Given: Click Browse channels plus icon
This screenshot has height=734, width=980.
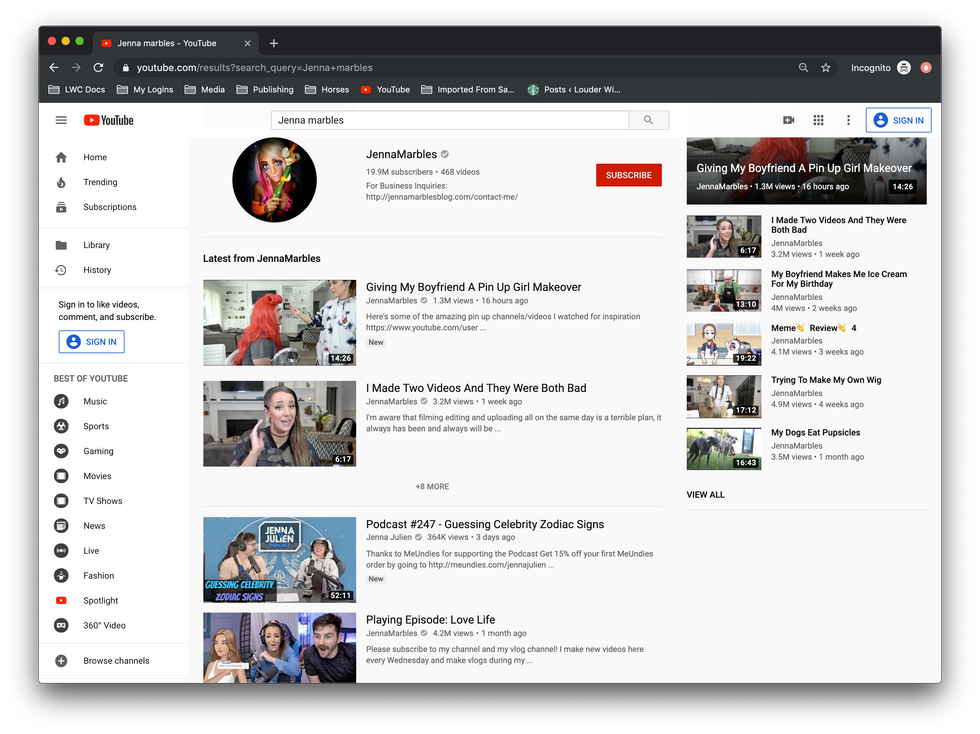Looking at the screenshot, I should coord(61,661).
